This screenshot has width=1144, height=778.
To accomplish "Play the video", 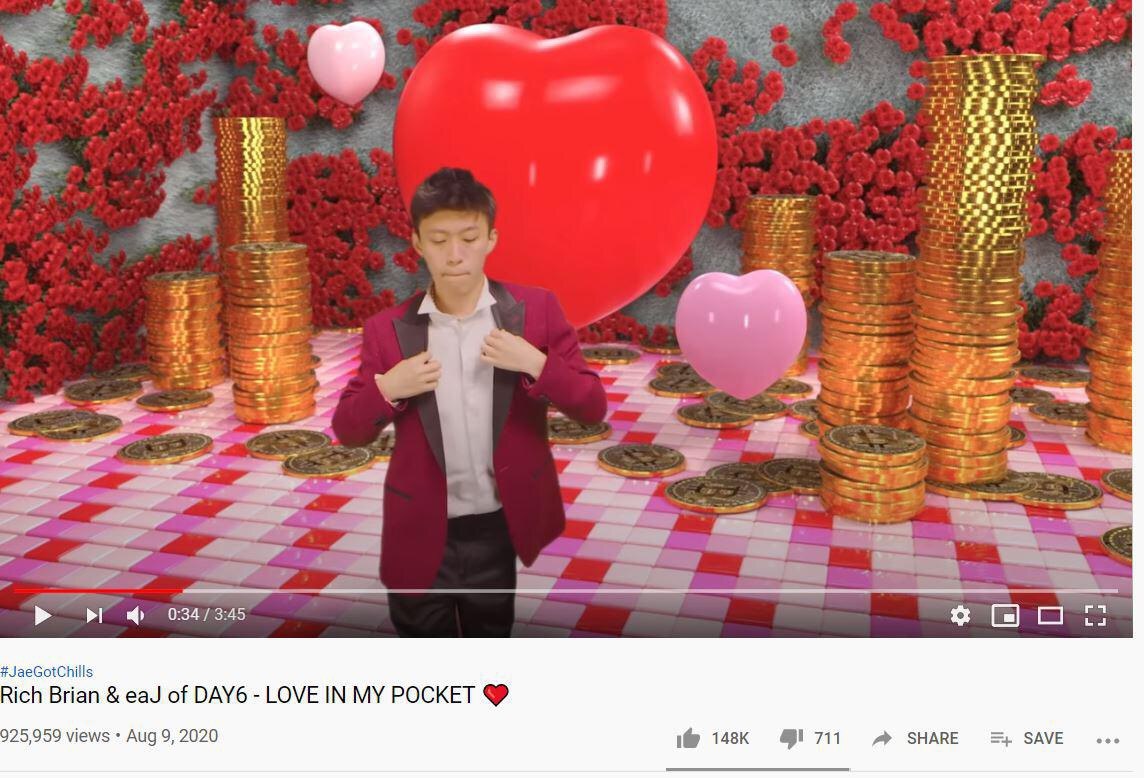I will click(42, 615).
